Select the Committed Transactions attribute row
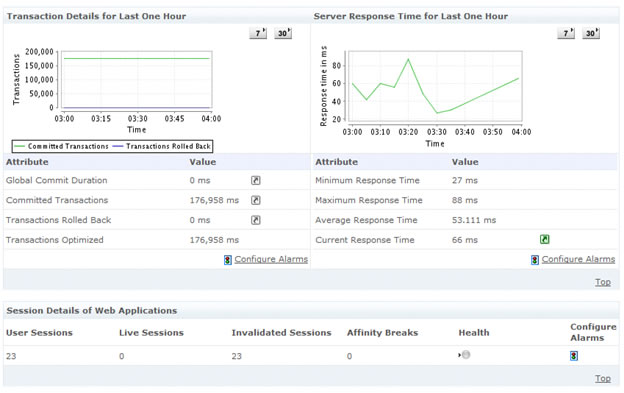The width and height of the screenshot is (624, 393). pos(157,200)
